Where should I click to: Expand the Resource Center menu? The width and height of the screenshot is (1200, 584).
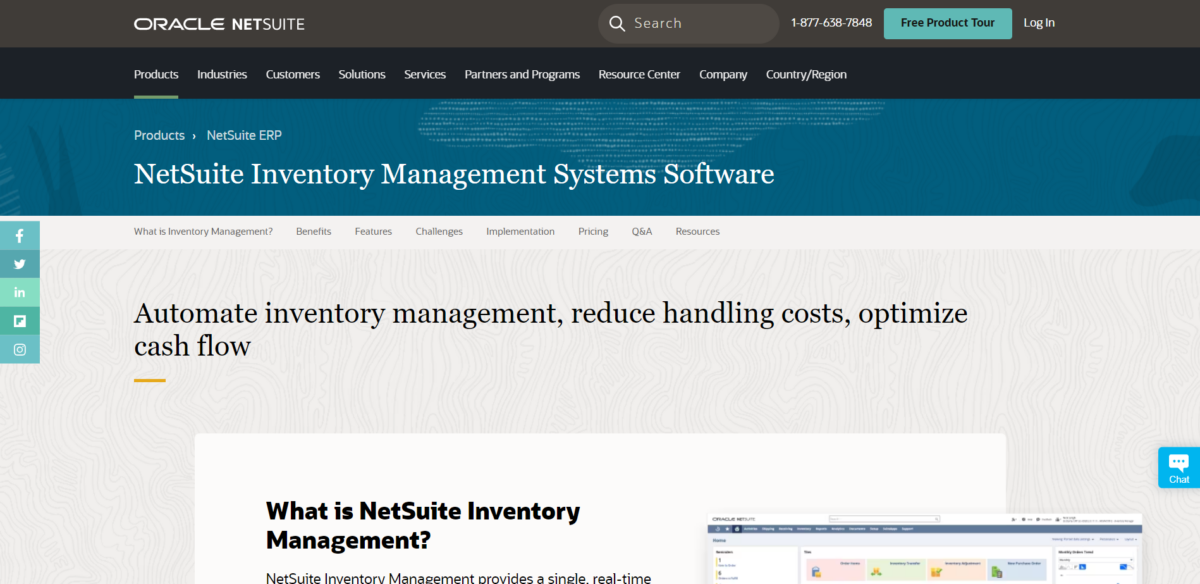point(639,74)
